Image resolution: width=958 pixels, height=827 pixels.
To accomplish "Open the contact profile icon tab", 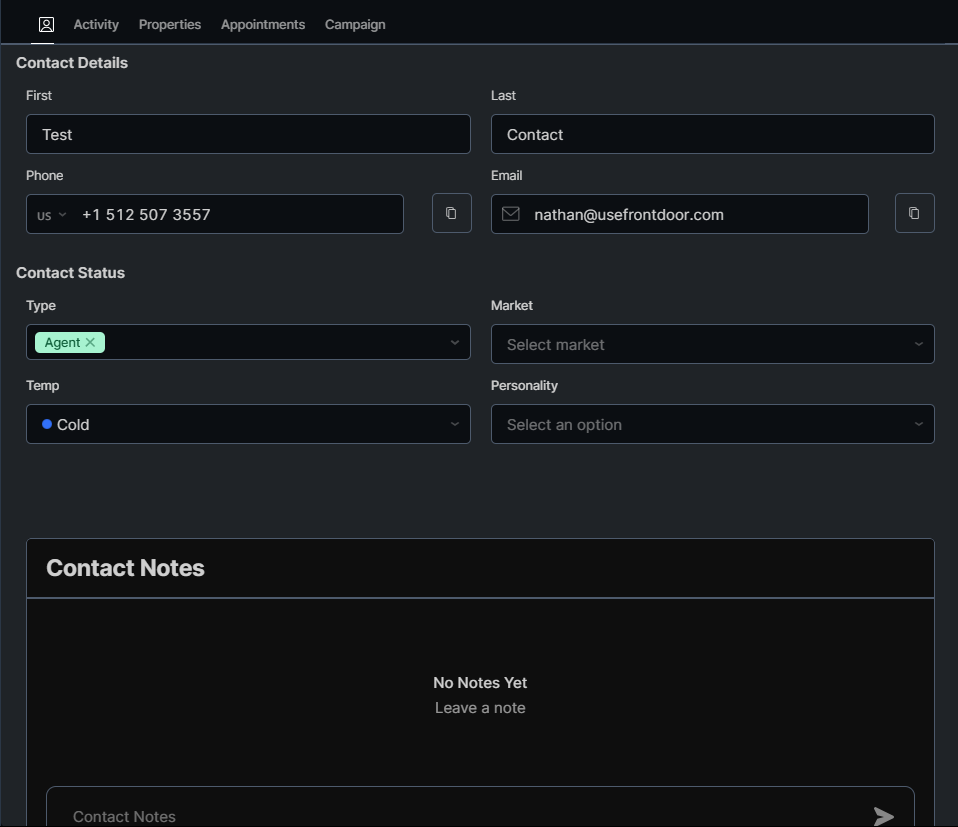I will pyautogui.click(x=46, y=24).
